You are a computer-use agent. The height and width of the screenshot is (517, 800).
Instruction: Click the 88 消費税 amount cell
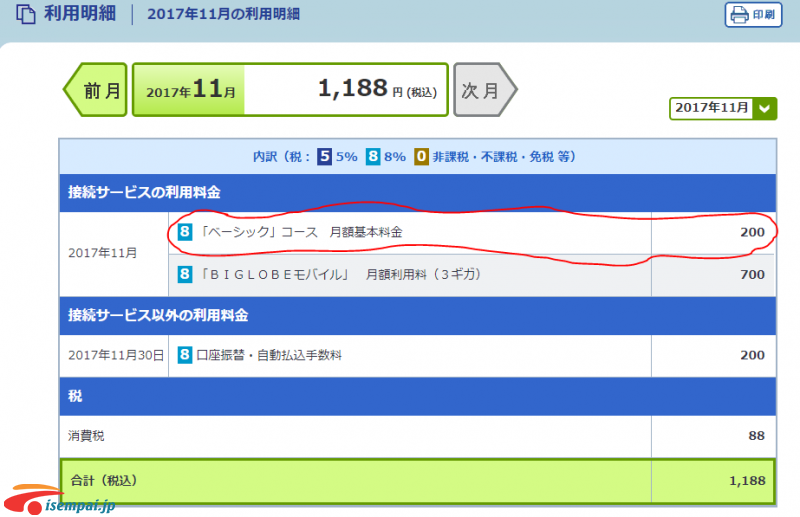coord(713,436)
